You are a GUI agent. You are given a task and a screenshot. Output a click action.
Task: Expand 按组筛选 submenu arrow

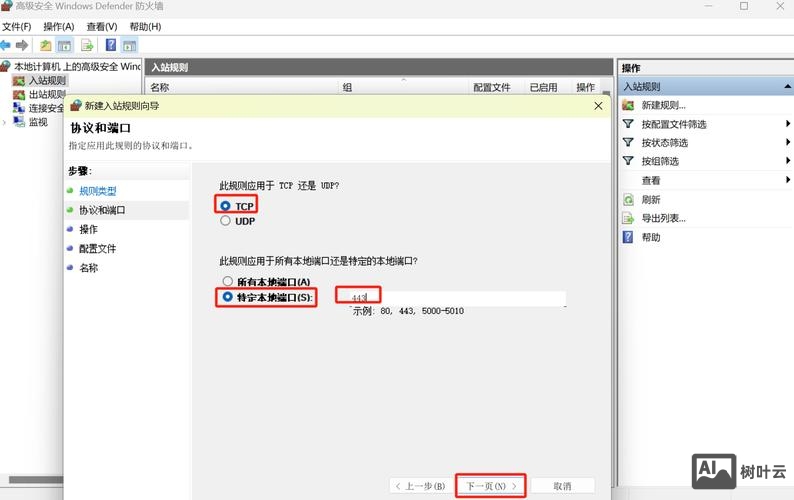pyautogui.click(x=788, y=161)
